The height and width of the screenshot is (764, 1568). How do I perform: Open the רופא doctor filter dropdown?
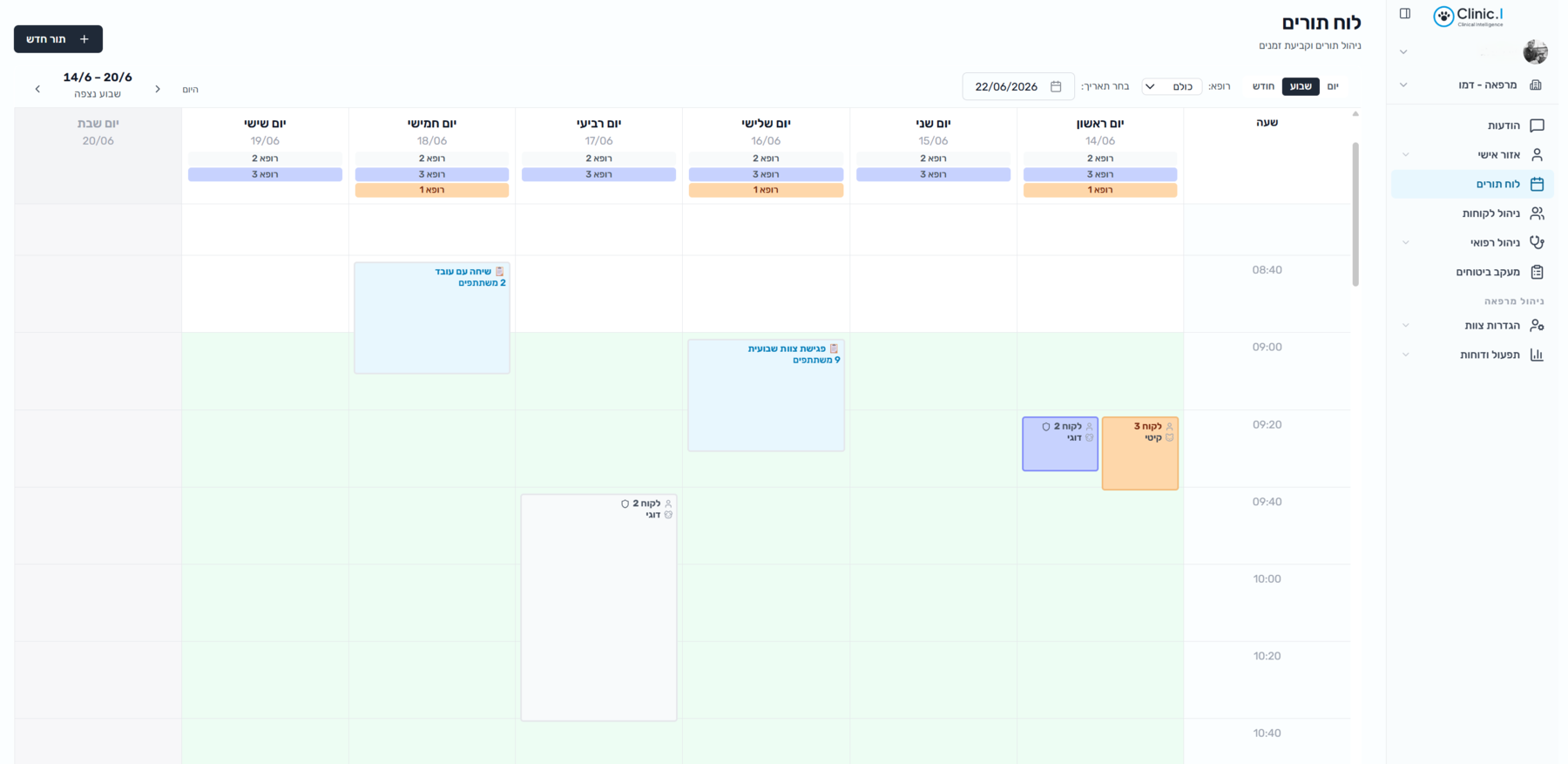(1172, 86)
